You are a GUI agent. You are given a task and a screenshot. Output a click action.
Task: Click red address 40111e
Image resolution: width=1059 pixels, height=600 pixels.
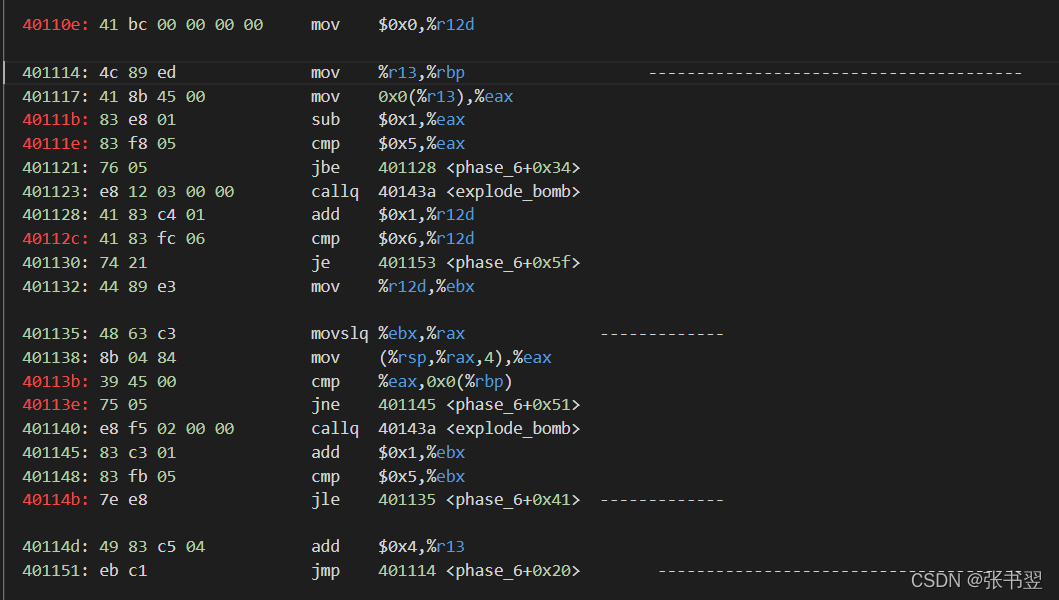click(x=55, y=144)
